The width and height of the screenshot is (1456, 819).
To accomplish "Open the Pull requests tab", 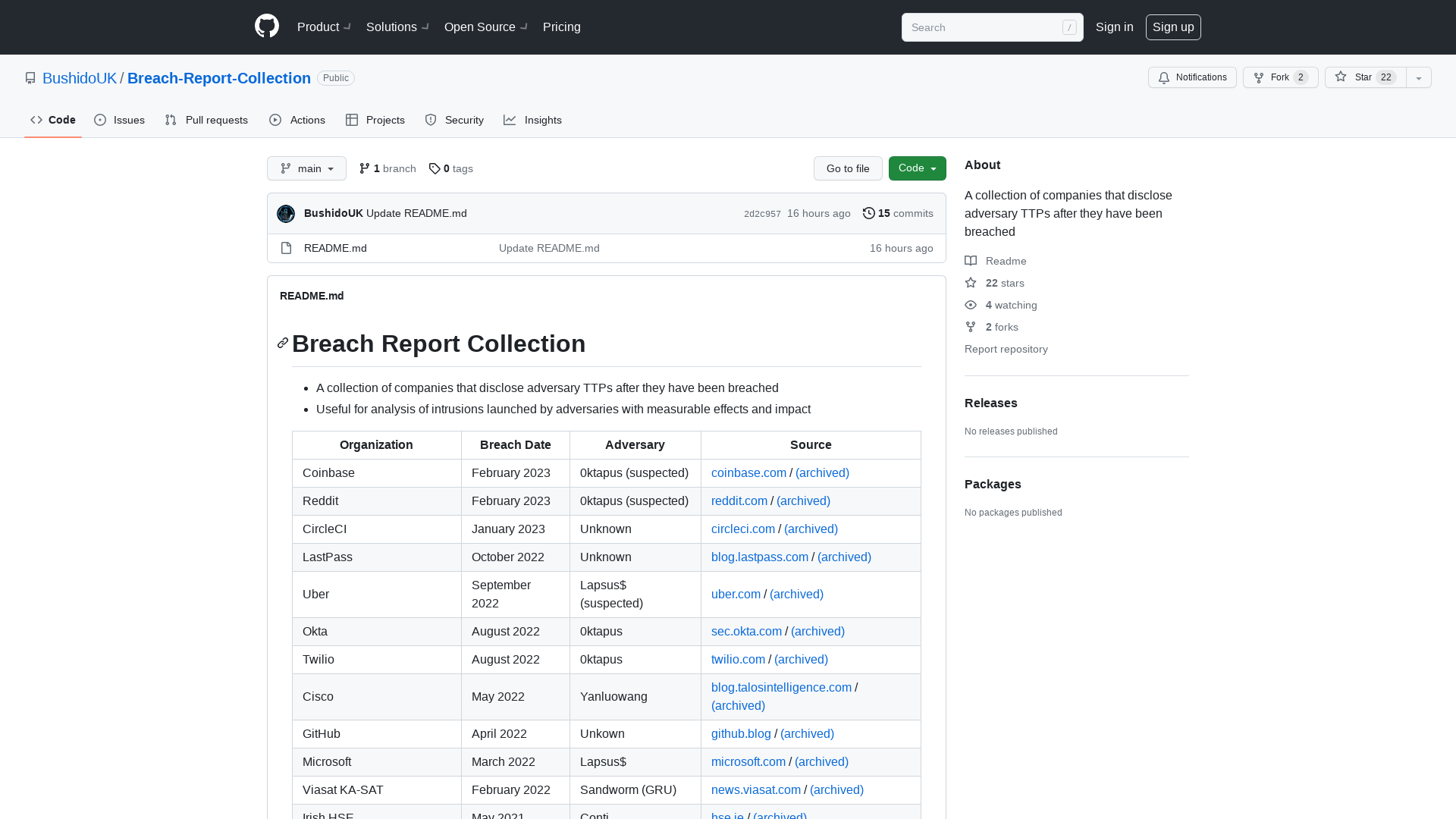I will tap(206, 120).
